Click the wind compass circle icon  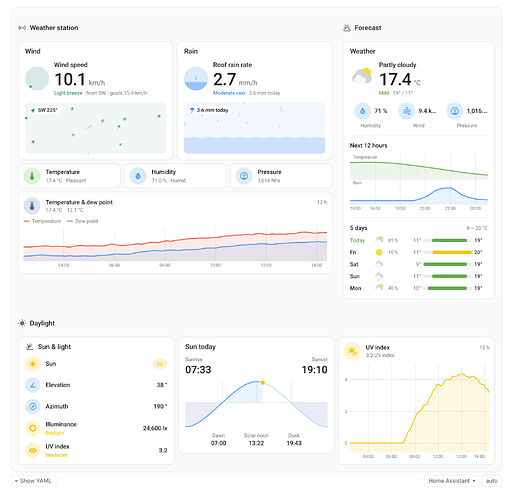tap(37, 79)
